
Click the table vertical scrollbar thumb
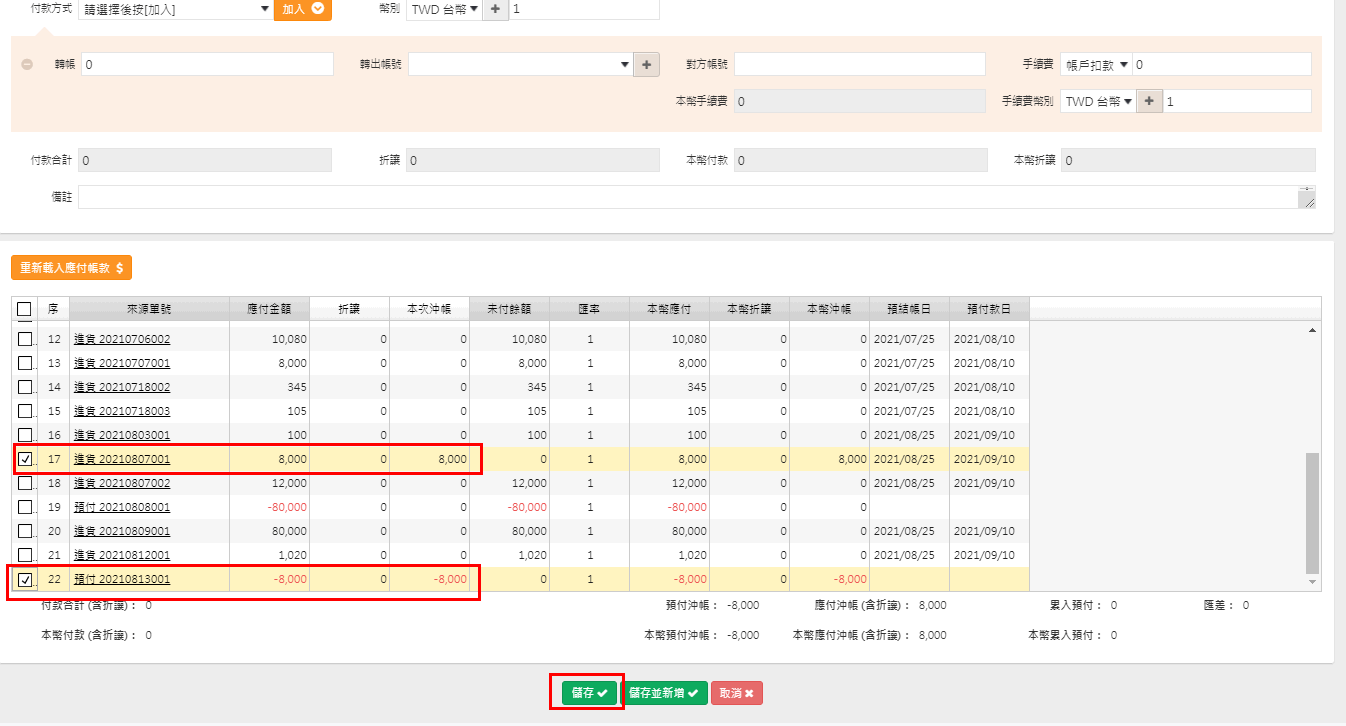coord(1312,512)
